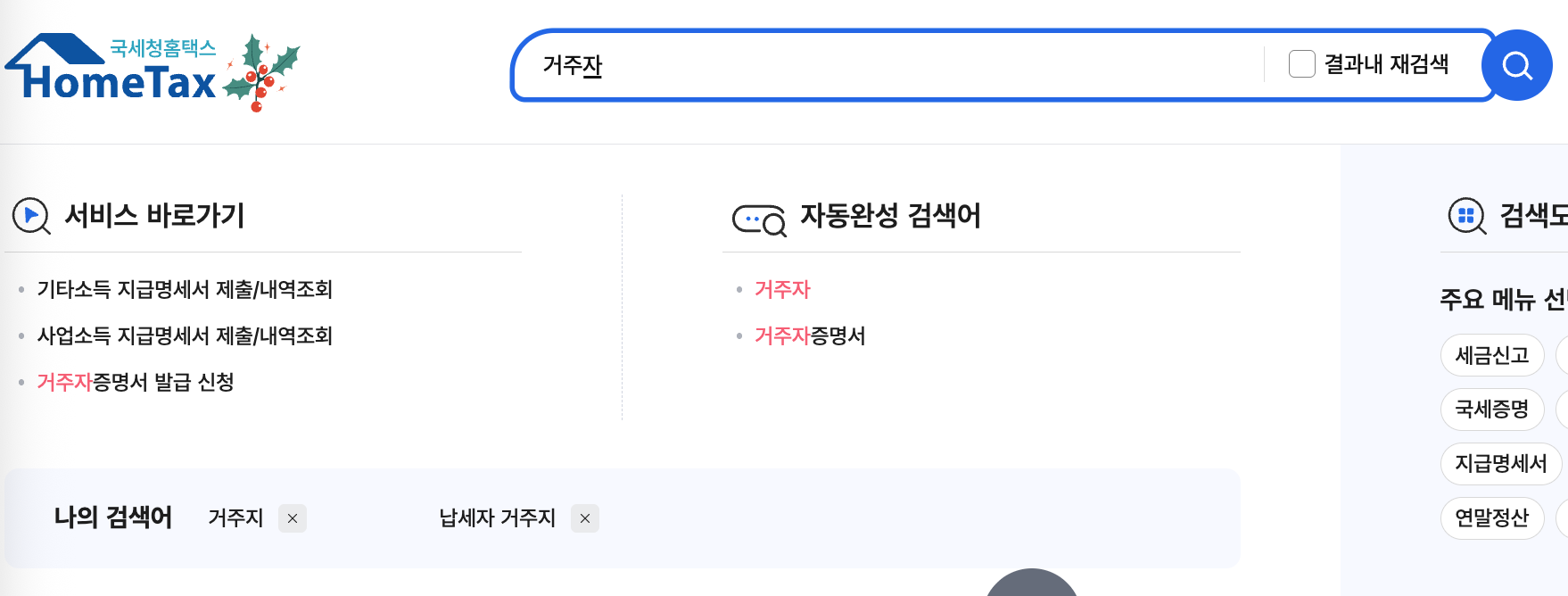Click the 연말정산 chip button
The image size is (1568, 596).
pos(1492,518)
